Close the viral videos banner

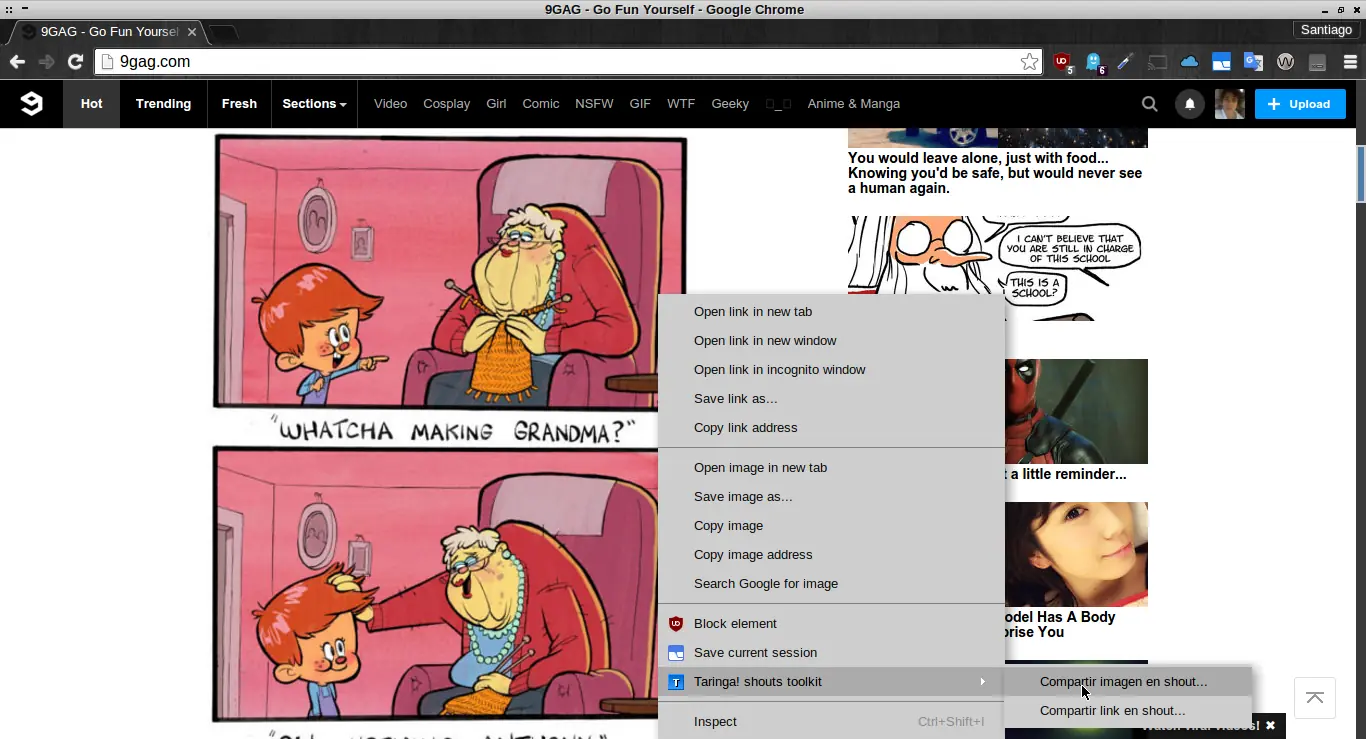point(1271,726)
